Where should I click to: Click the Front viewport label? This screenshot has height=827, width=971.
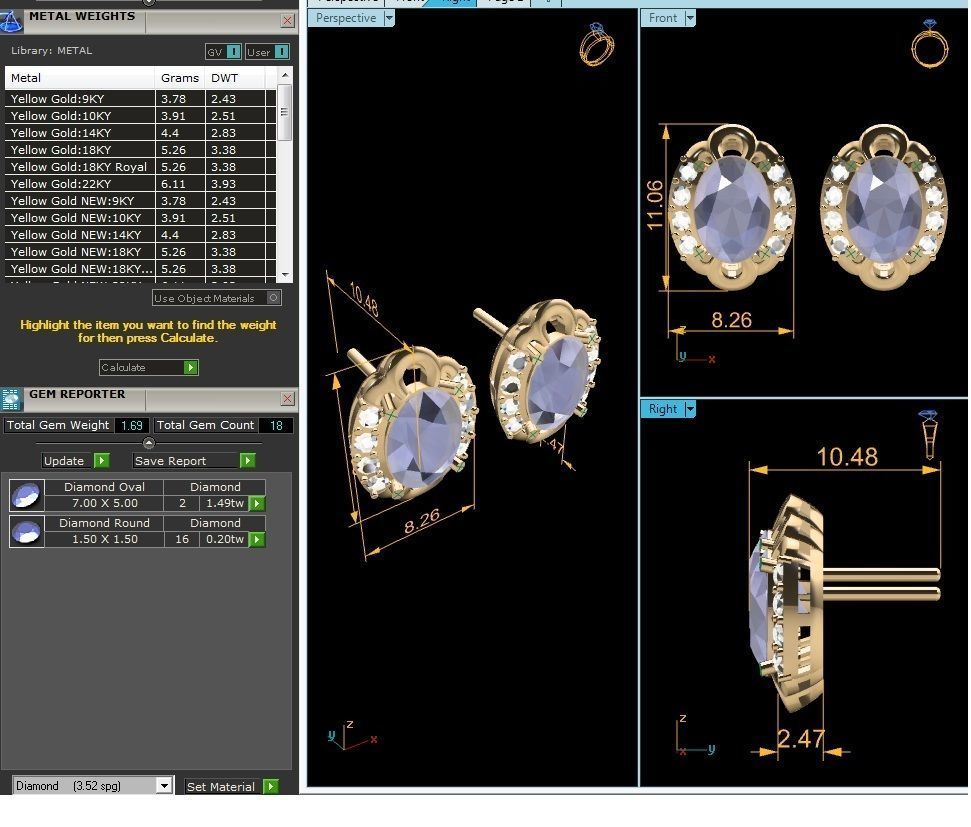[x=663, y=18]
